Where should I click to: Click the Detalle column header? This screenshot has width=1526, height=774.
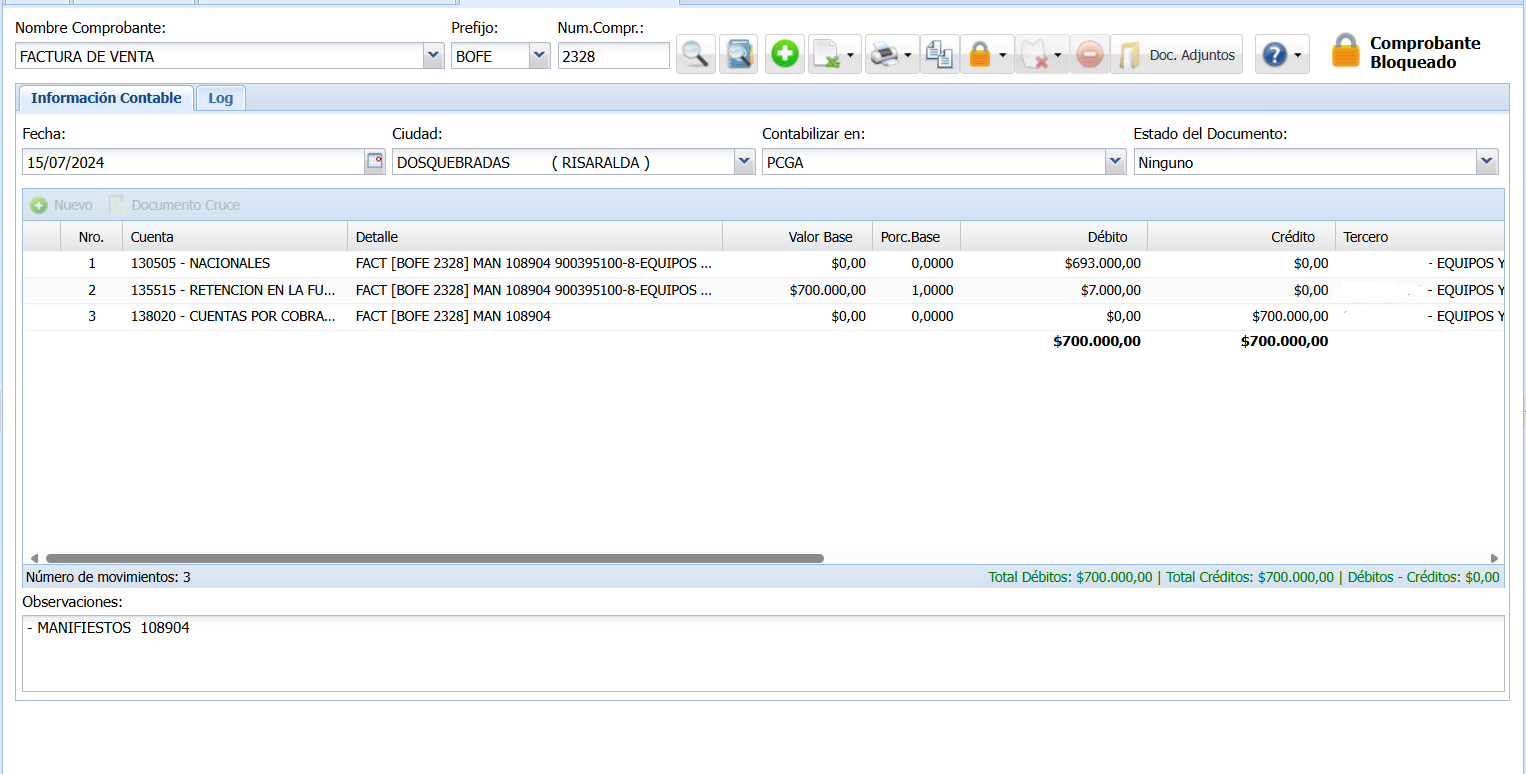[x=535, y=237]
